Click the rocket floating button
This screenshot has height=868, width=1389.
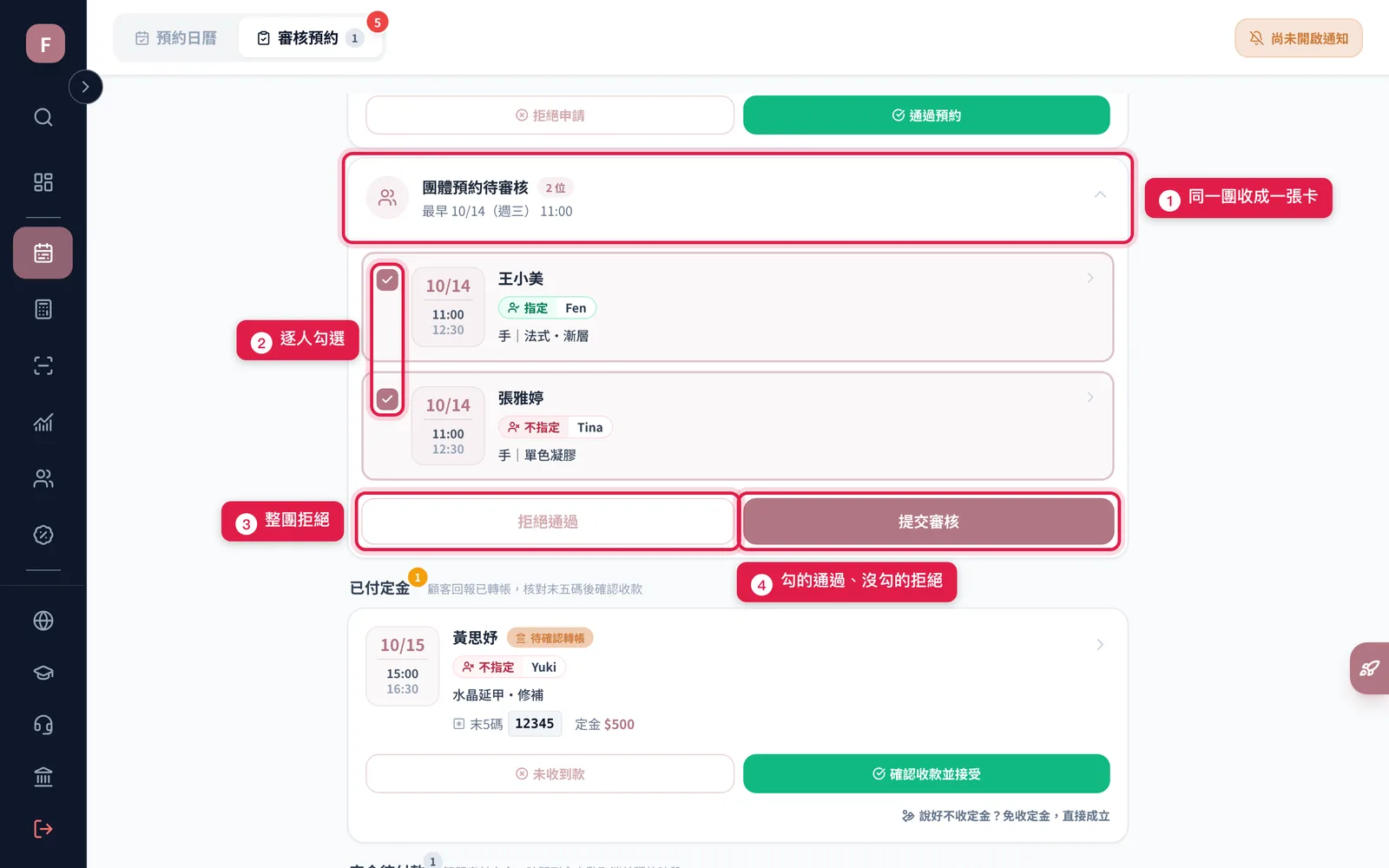(x=1370, y=668)
